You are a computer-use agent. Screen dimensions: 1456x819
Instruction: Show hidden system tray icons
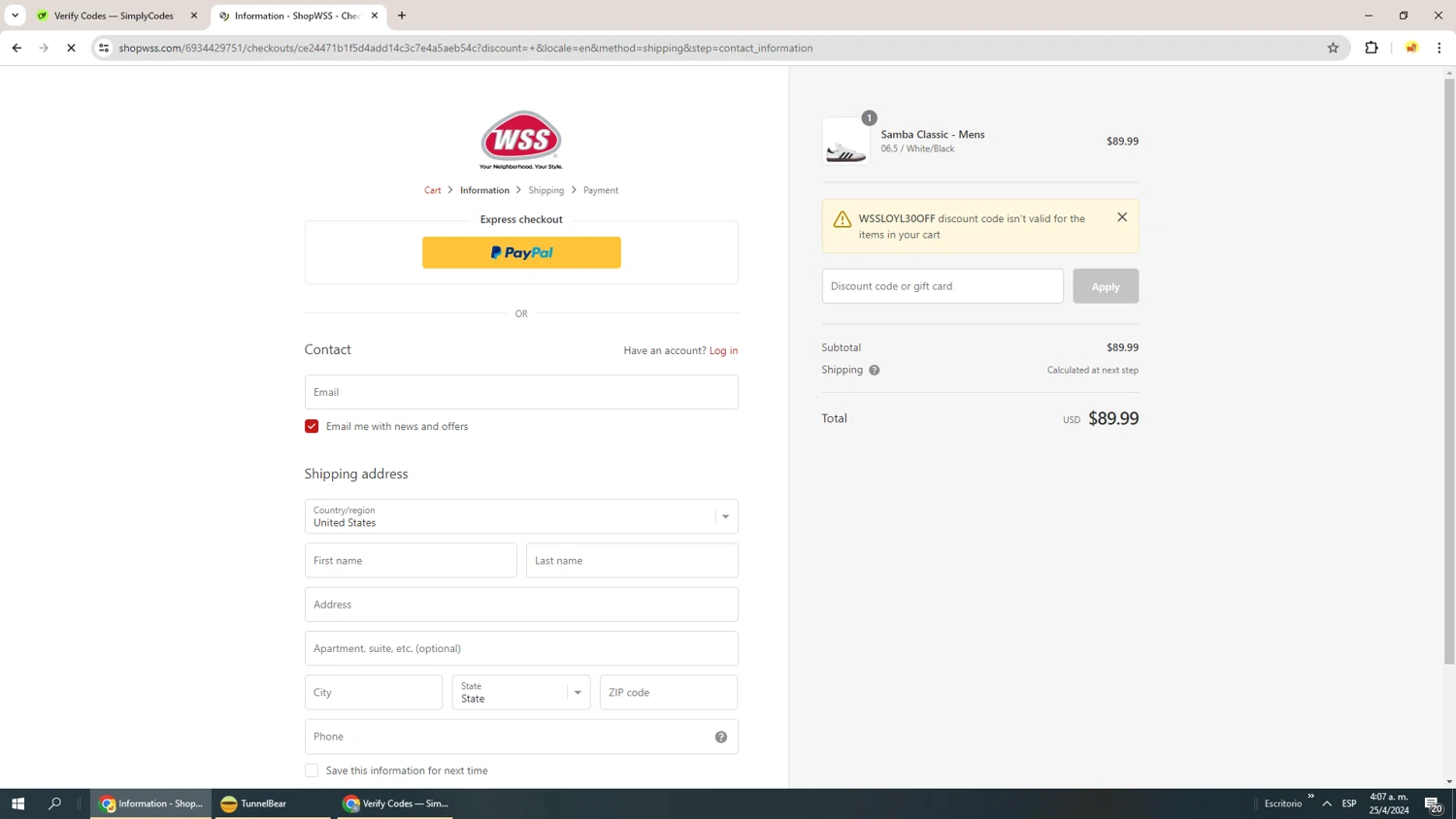(1327, 803)
